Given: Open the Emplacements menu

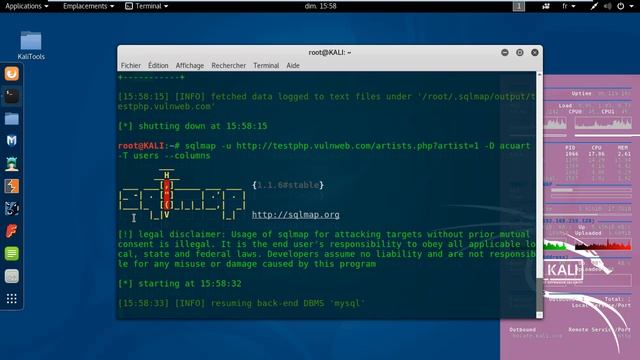Looking at the screenshot, I should click(x=88, y=6).
